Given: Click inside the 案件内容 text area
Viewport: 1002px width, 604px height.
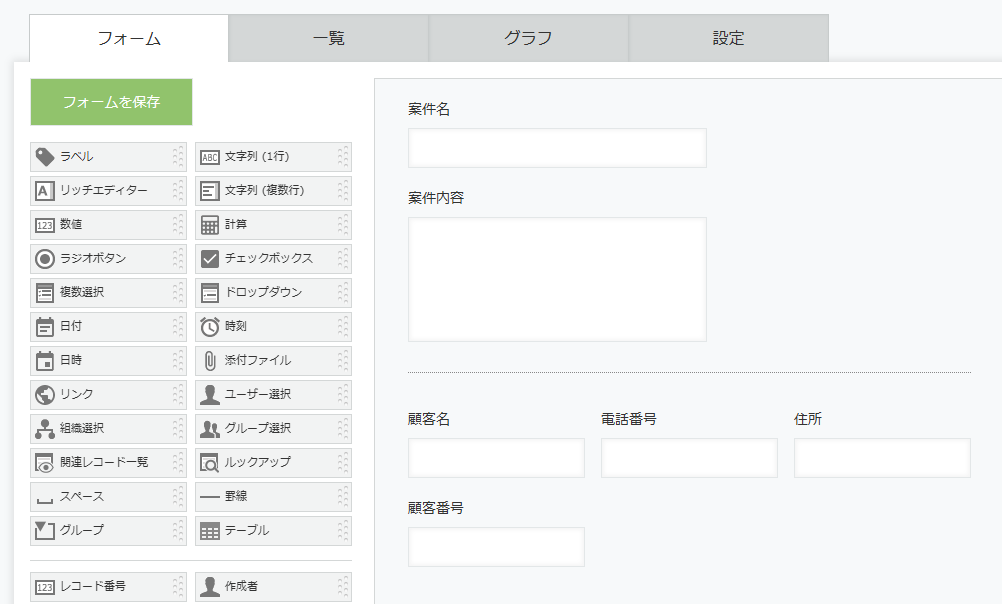Looking at the screenshot, I should point(557,279).
